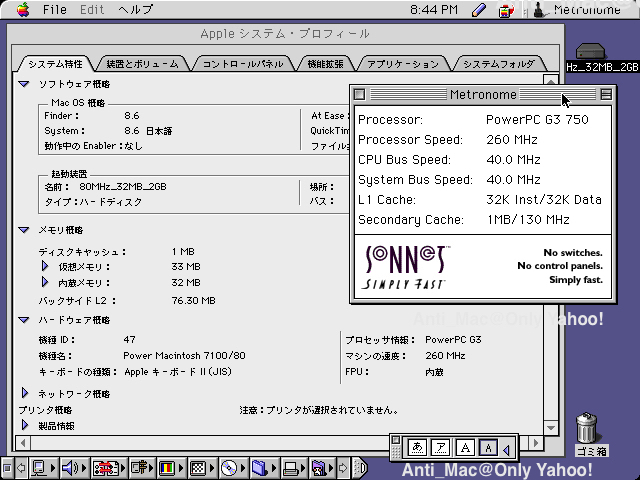Open the purple folder character module
This screenshot has width=640, height=480.
324,468
